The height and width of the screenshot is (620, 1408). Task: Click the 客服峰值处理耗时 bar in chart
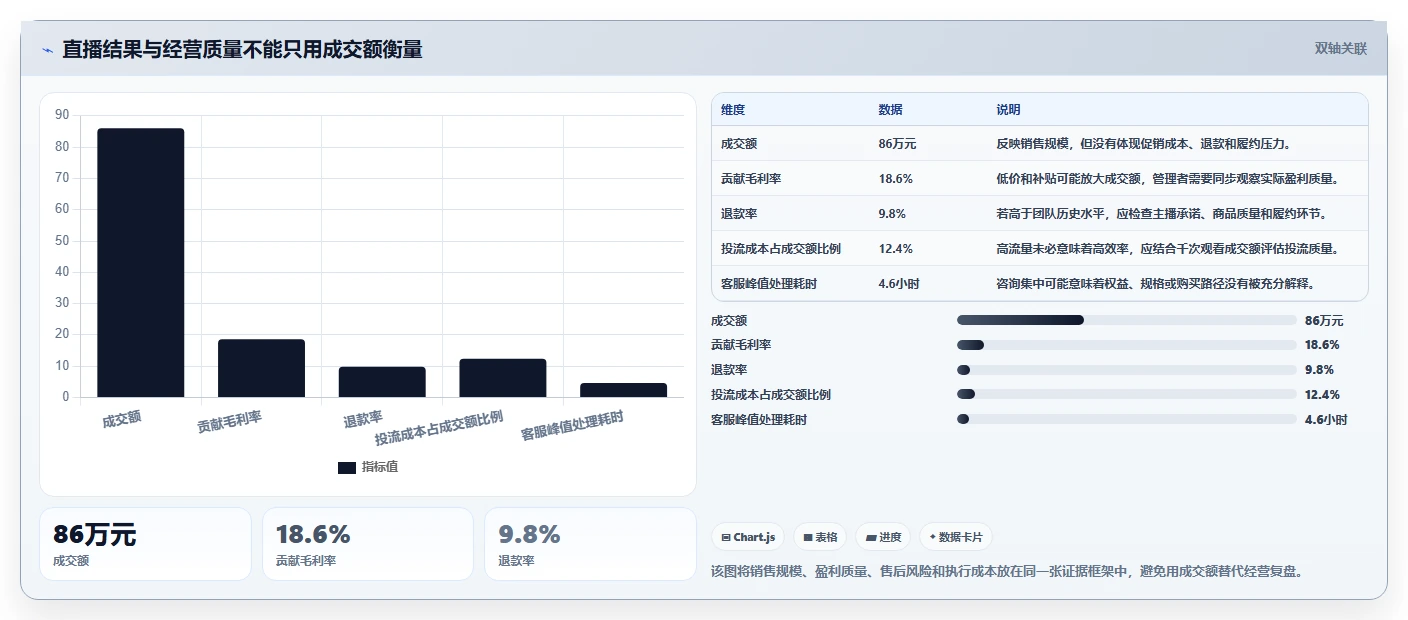pos(624,390)
